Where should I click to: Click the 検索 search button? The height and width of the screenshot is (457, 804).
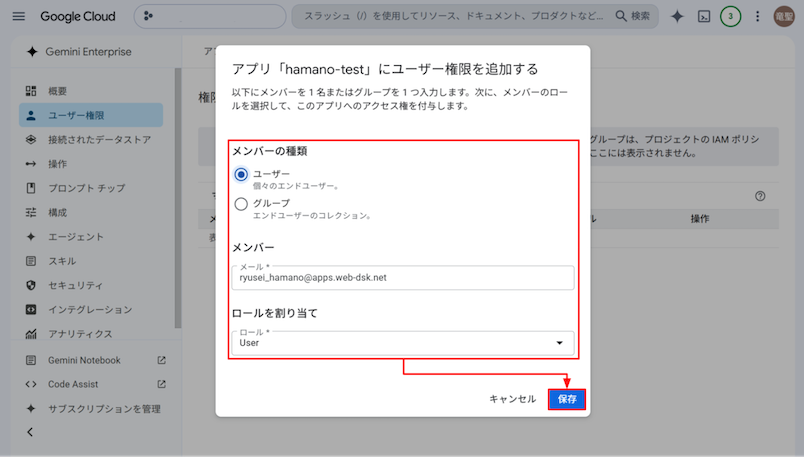click(633, 16)
